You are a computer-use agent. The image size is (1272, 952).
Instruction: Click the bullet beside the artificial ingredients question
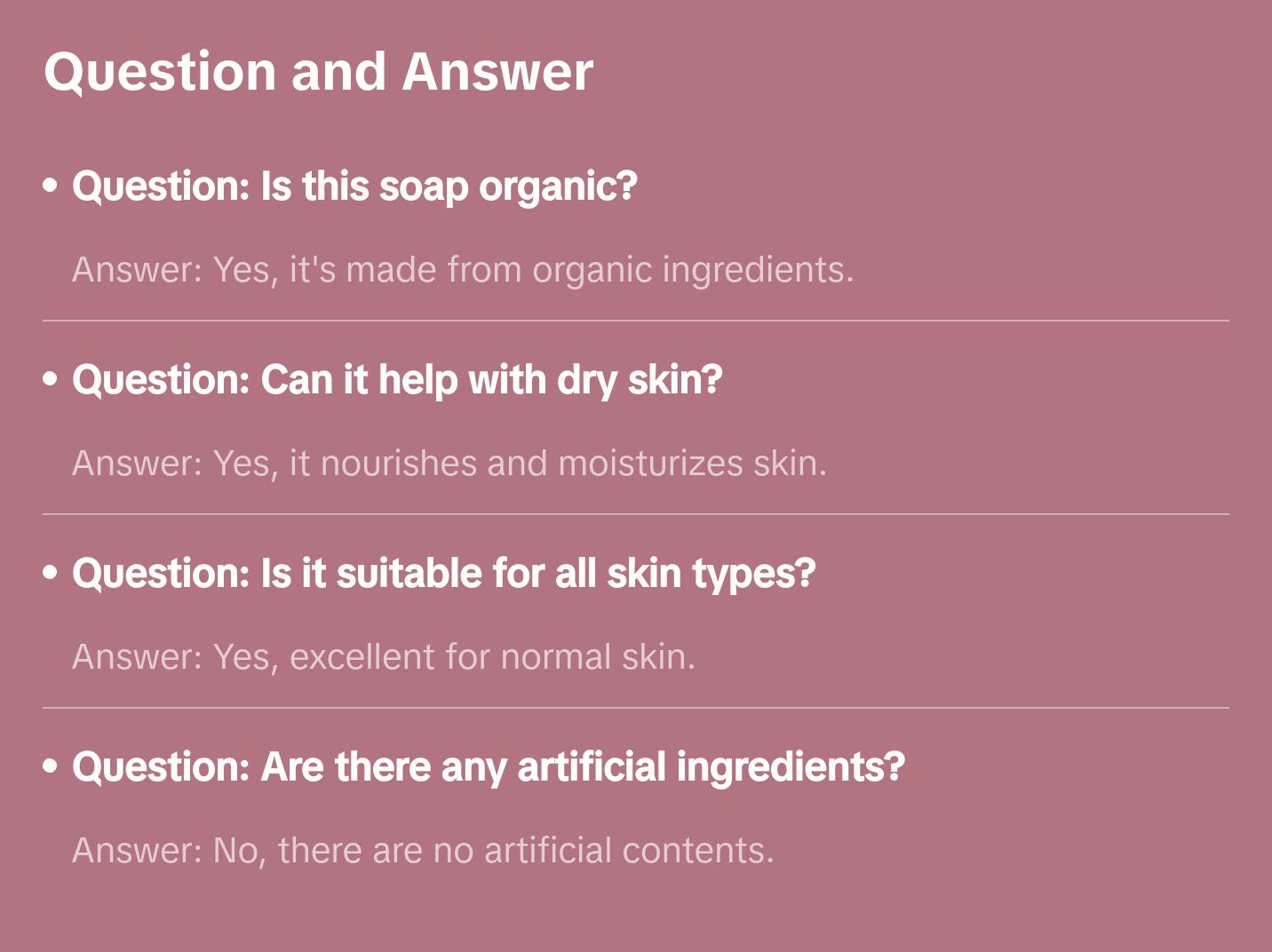click(x=51, y=766)
